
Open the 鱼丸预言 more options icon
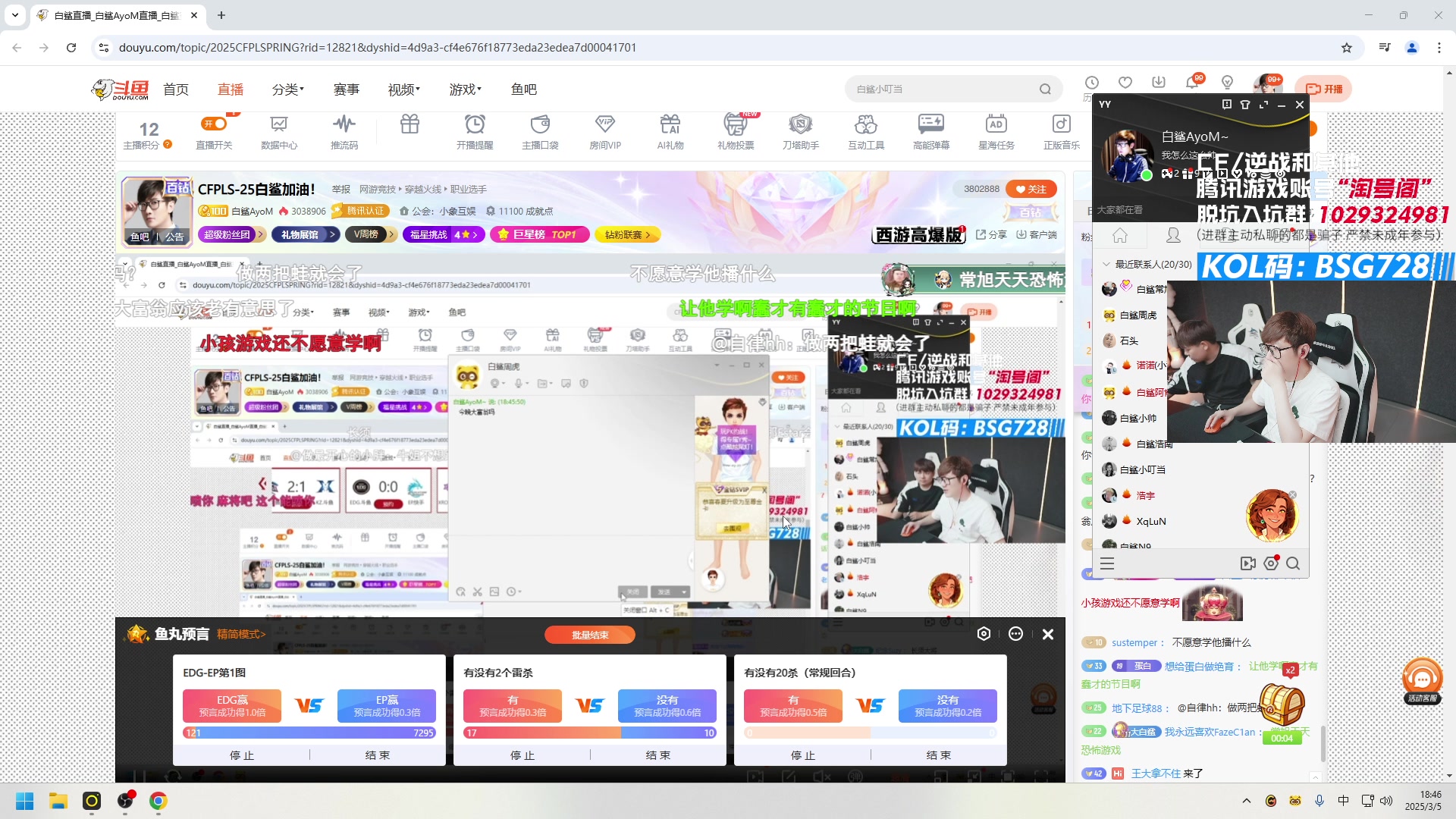[x=1016, y=634]
